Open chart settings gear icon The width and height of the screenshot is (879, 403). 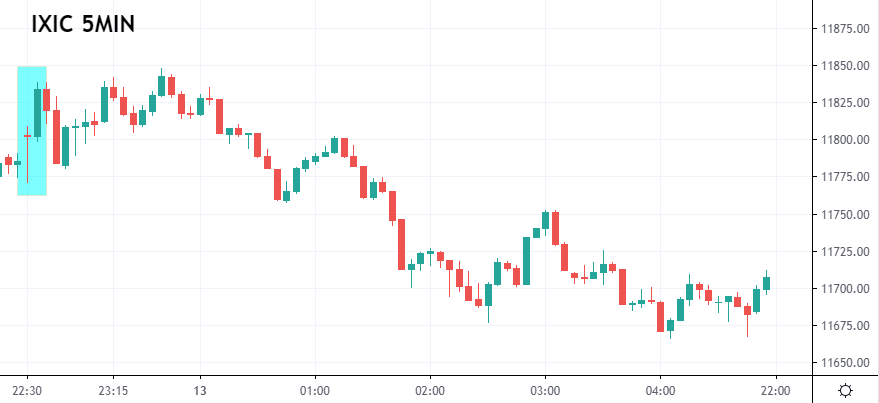845,390
